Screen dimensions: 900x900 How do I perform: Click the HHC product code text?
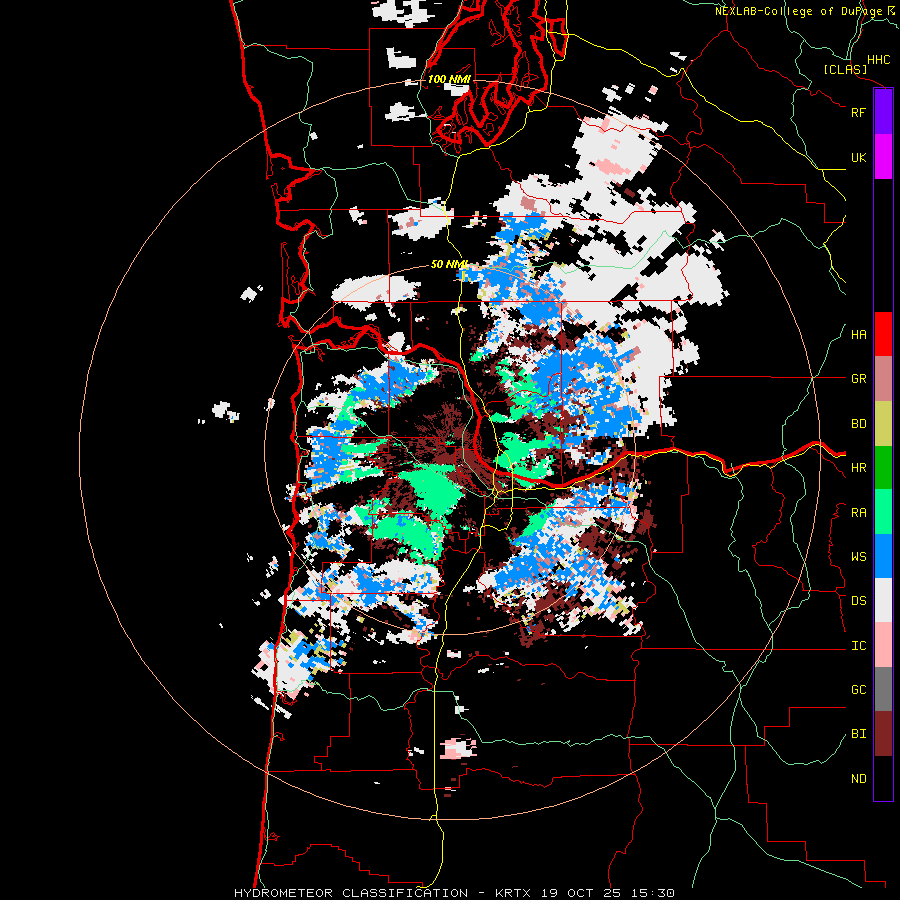(x=878, y=60)
